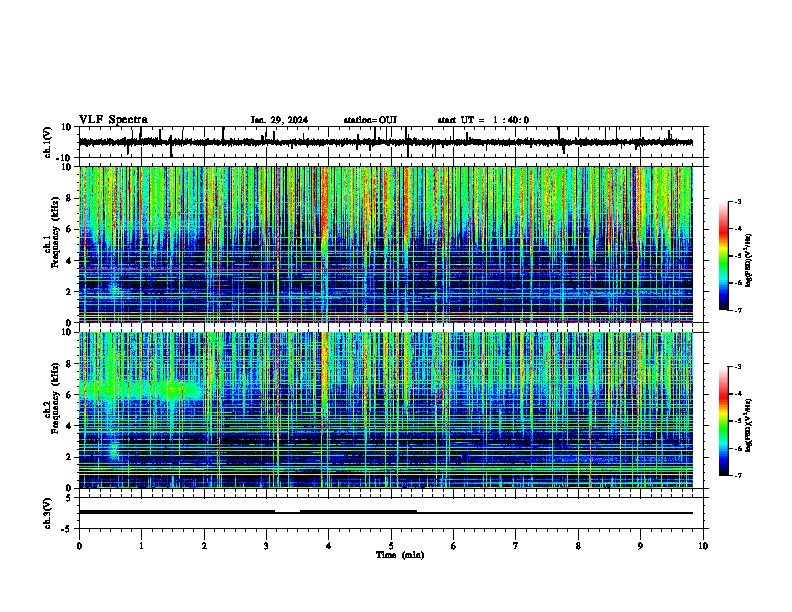
Task: Click inside the ch.1 frequency spectrogram
Action: 385,244
